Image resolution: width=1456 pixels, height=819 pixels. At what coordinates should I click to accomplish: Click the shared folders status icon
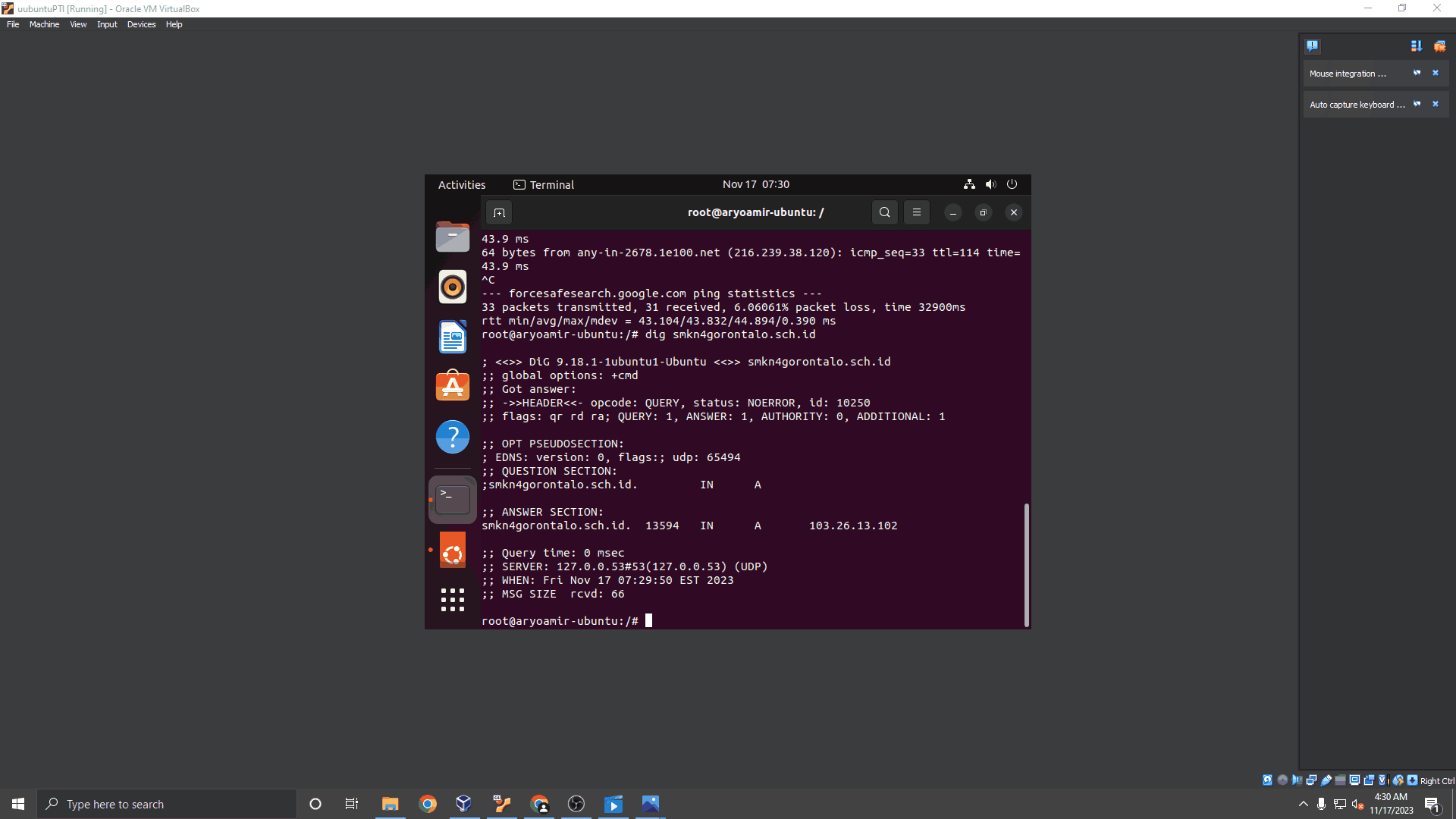pyautogui.click(x=1340, y=780)
